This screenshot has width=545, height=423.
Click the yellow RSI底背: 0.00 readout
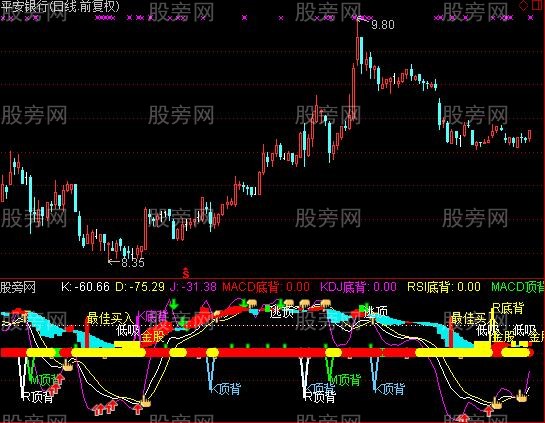pyautogui.click(x=444, y=287)
